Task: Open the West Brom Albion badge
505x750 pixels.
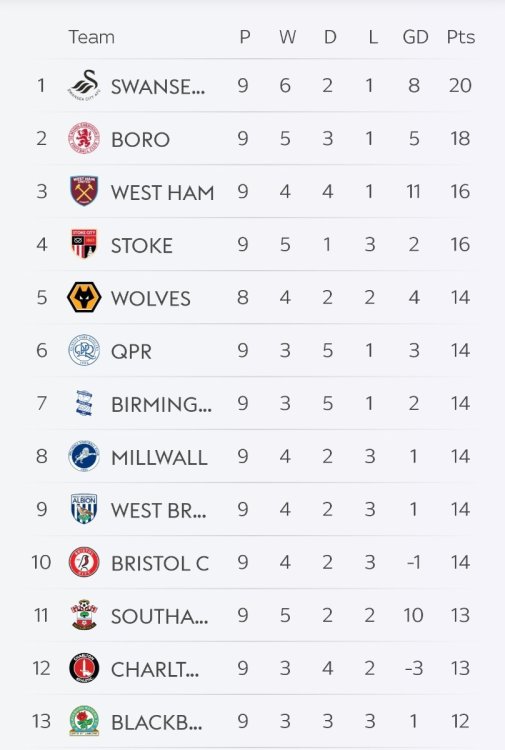Action: pyautogui.click(x=84, y=509)
